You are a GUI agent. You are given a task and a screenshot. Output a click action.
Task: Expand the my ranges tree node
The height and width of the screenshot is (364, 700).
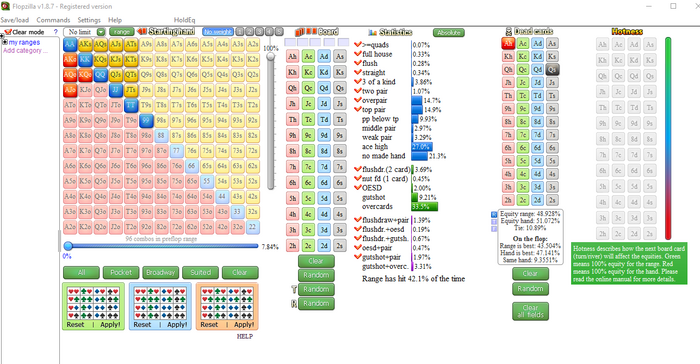pyautogui.click(x=5, y=42)
